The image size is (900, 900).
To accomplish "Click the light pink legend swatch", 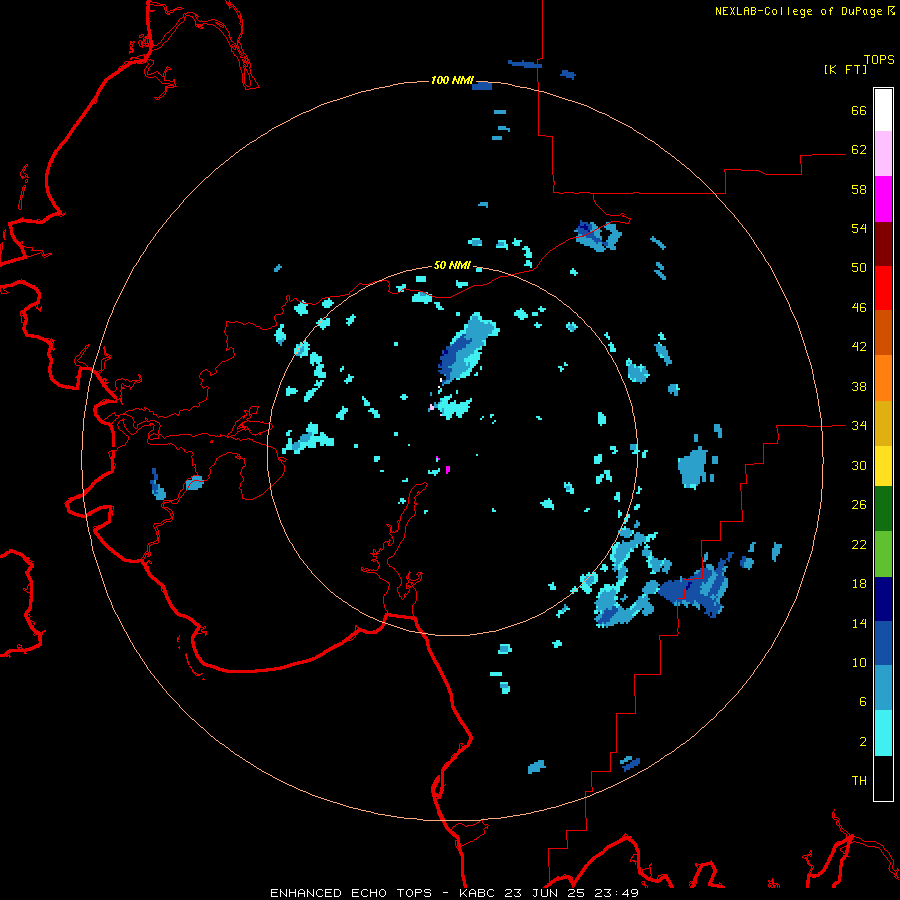I will (x=883, y=154).
